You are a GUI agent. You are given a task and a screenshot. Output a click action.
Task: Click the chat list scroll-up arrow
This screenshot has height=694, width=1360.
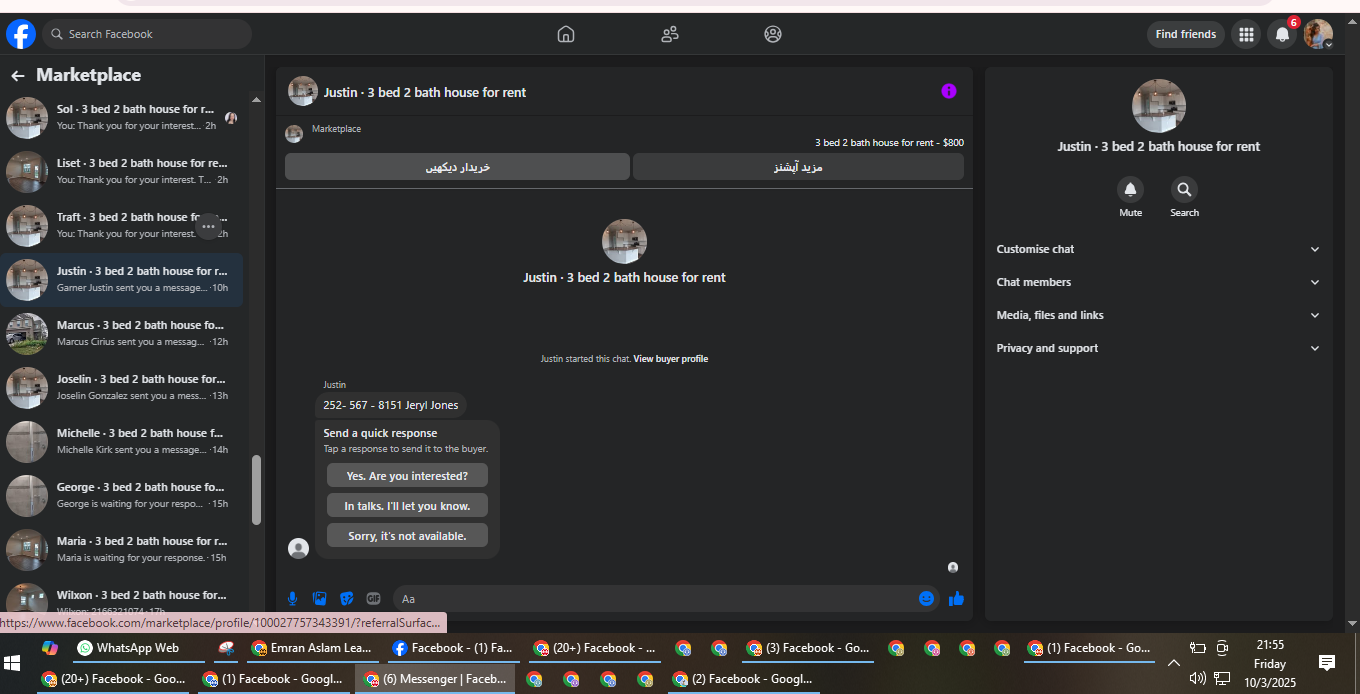pyautogui.click(x=256, y=100)
